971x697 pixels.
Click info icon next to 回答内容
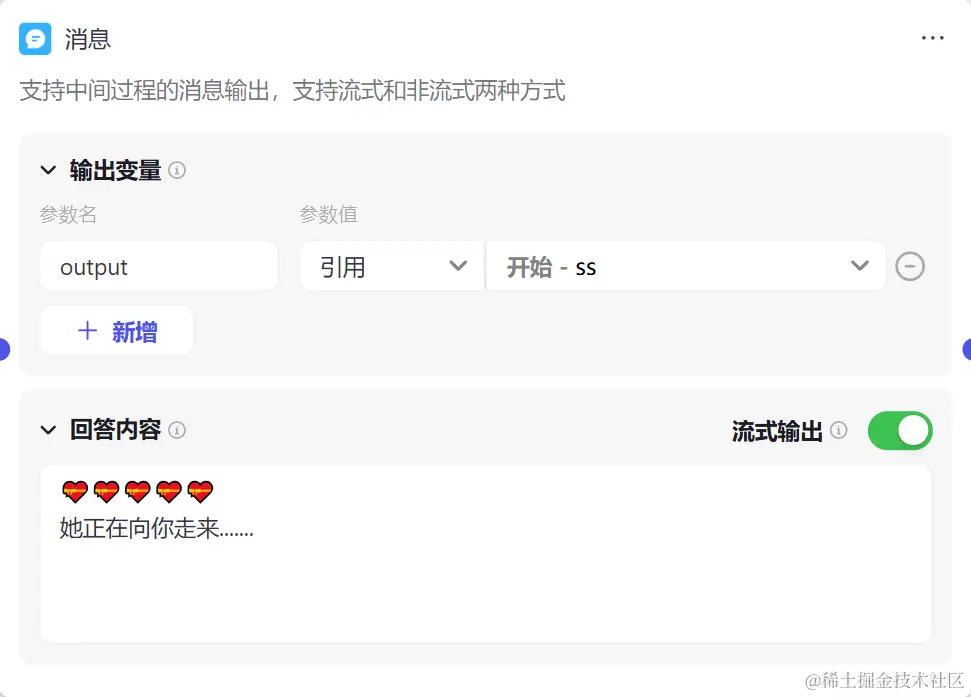(x=177, y=430)
